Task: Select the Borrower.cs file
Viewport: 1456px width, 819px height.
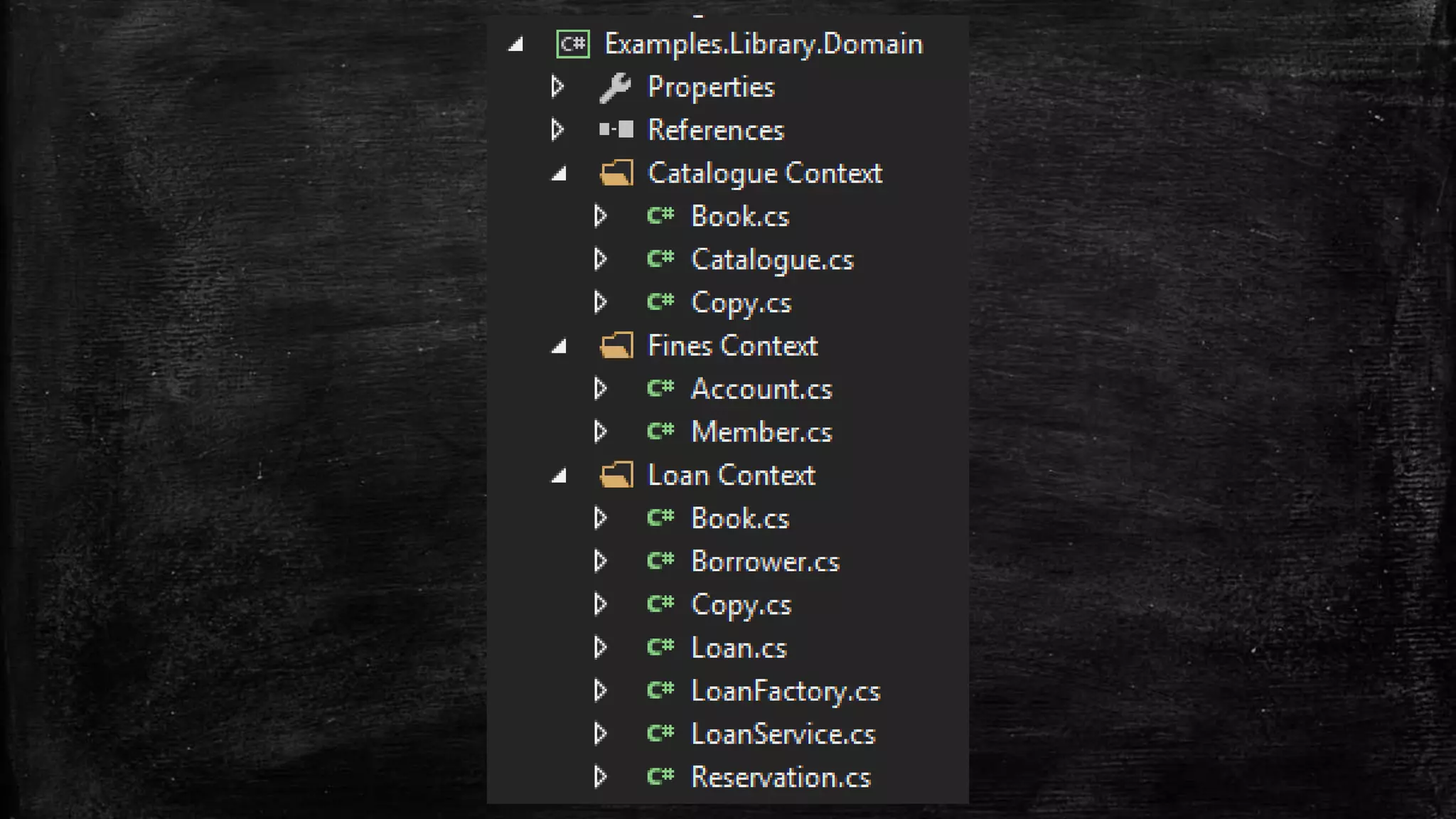Action: pyautogui.click(x=765, y=562)
